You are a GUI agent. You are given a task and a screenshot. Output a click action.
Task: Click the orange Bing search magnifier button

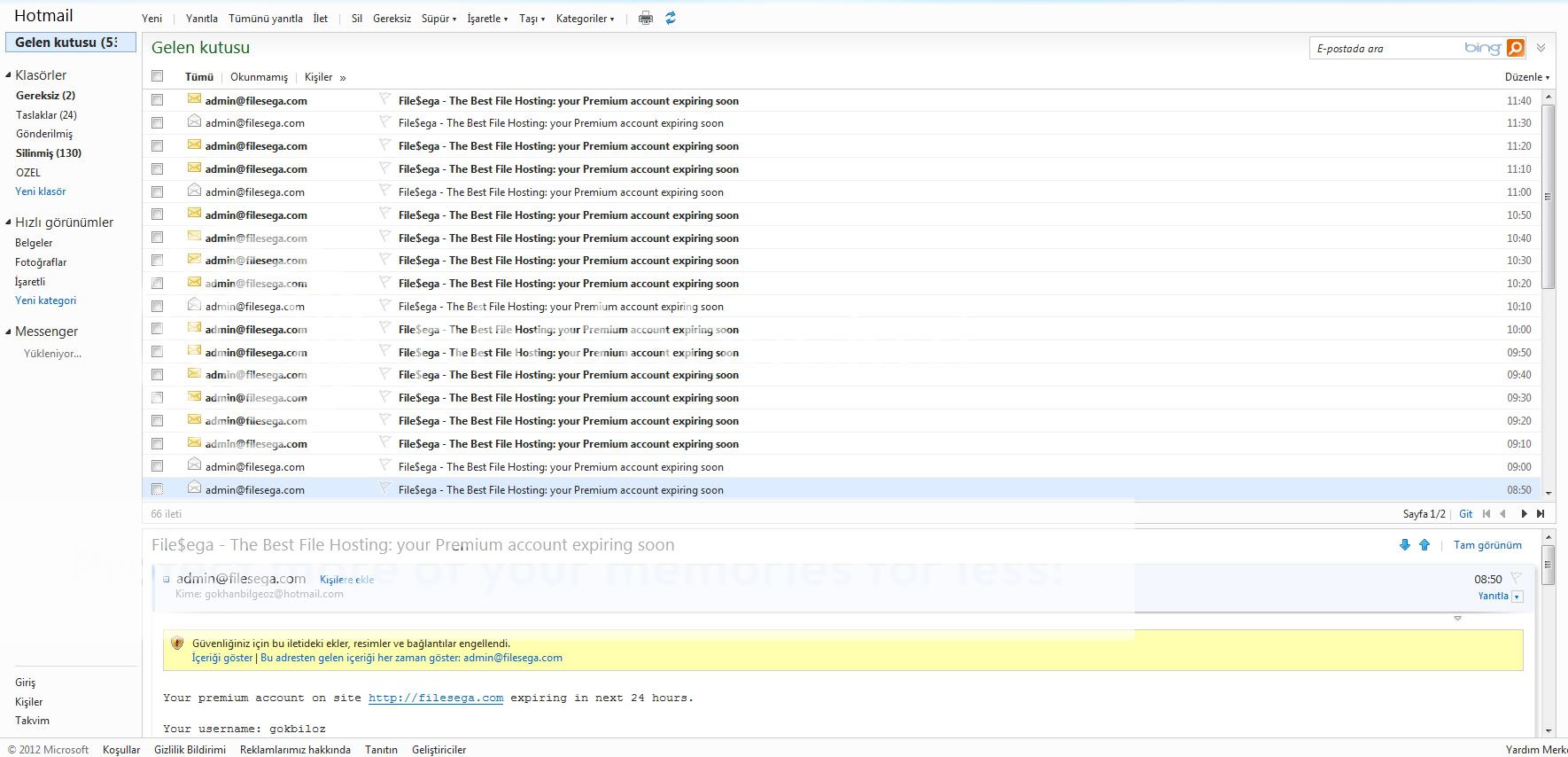1516,48
